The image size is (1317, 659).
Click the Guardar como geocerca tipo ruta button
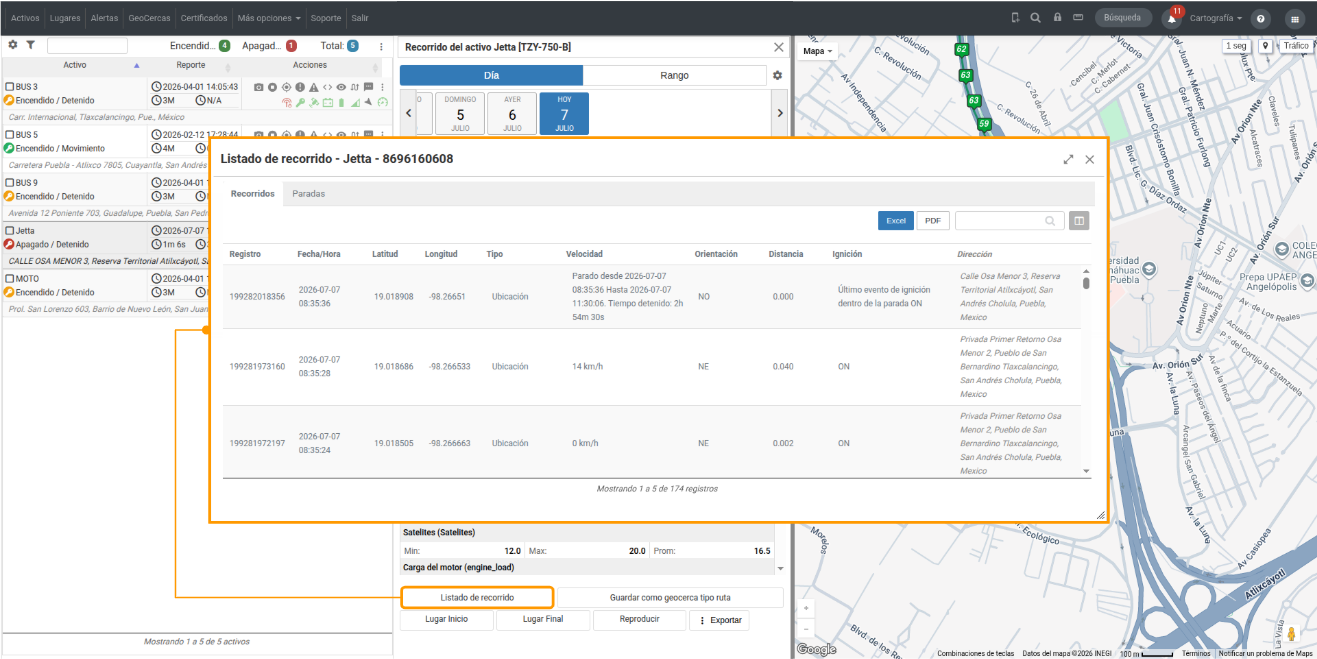coord(670,597)
